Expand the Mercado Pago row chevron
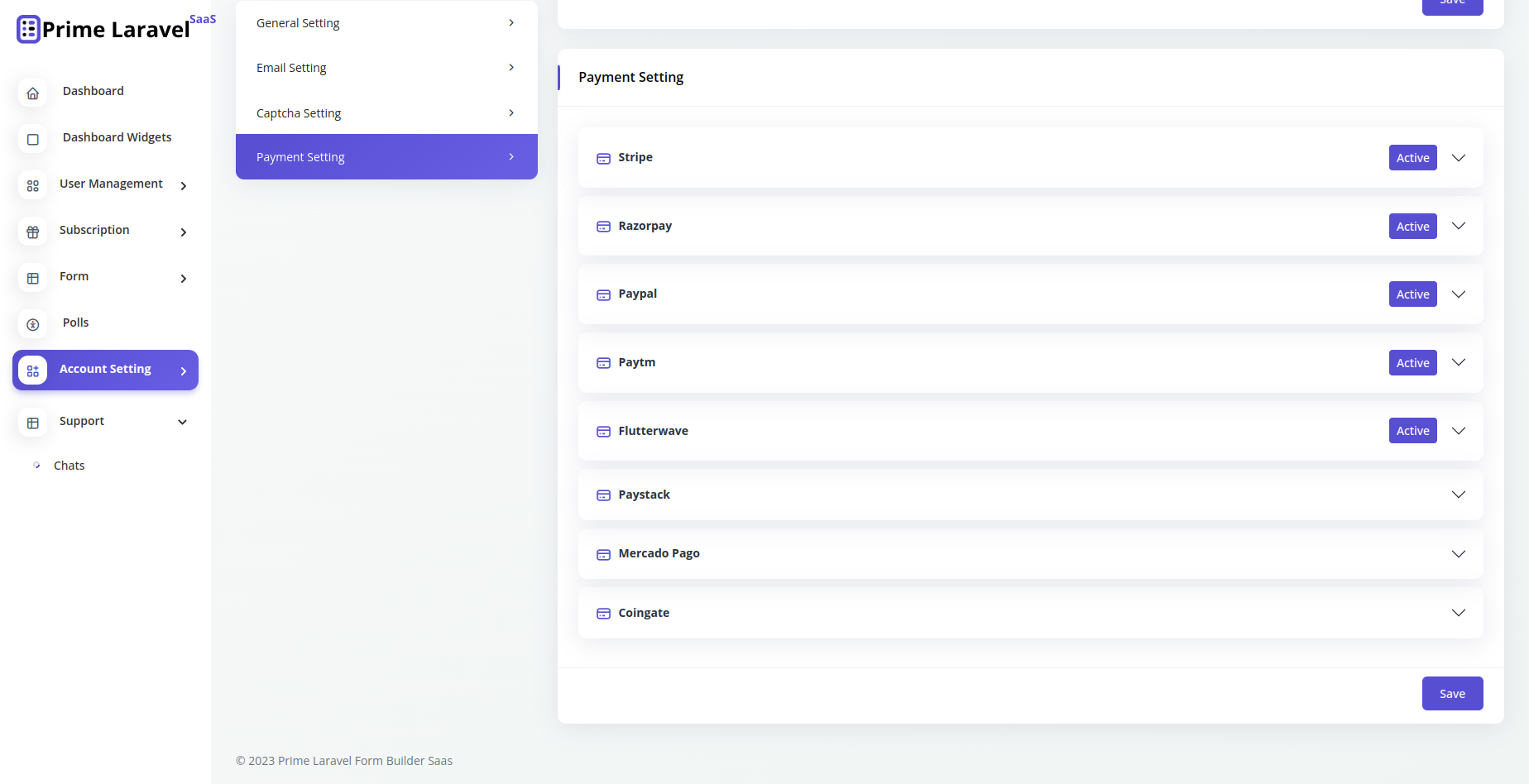Image resolution: width=1529 pixels, height=784 pixels. click(1459, 554)
